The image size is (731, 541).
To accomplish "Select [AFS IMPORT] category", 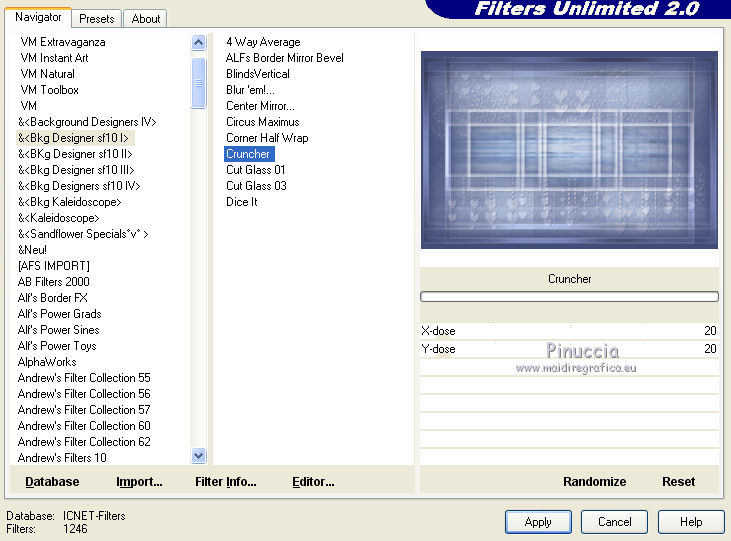I will [54, 266].
